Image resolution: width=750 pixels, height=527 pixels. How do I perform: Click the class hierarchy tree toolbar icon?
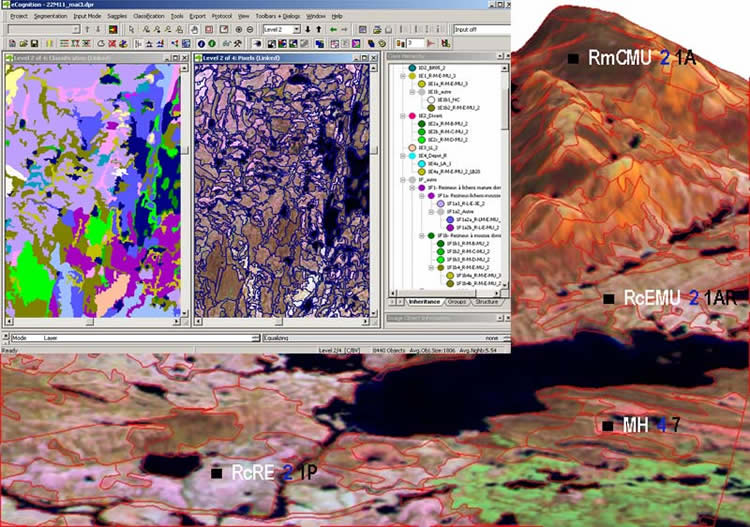click(x=175, y=44)
